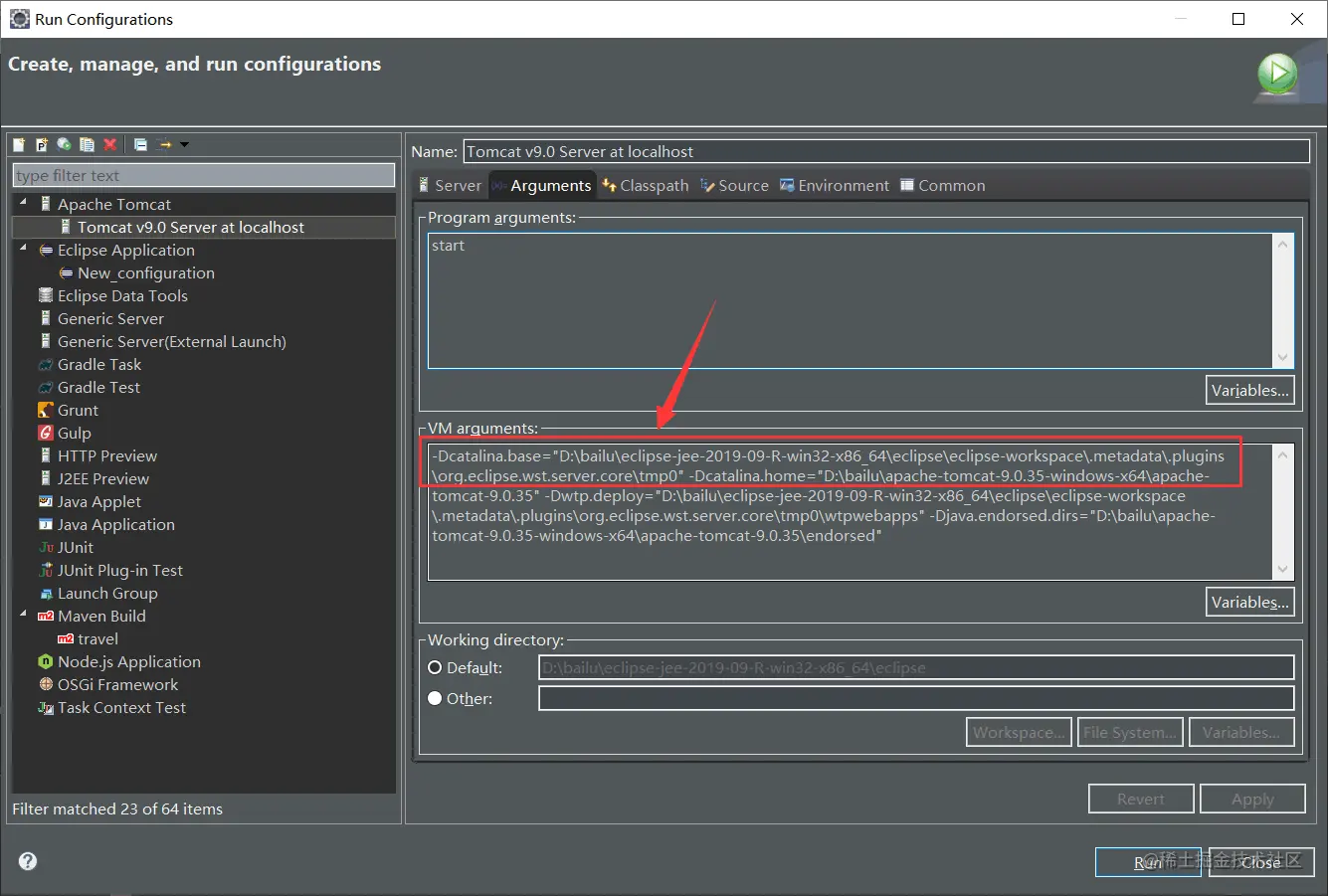
Task: Select Generic Server(External Launch) type
Action: 172,341
